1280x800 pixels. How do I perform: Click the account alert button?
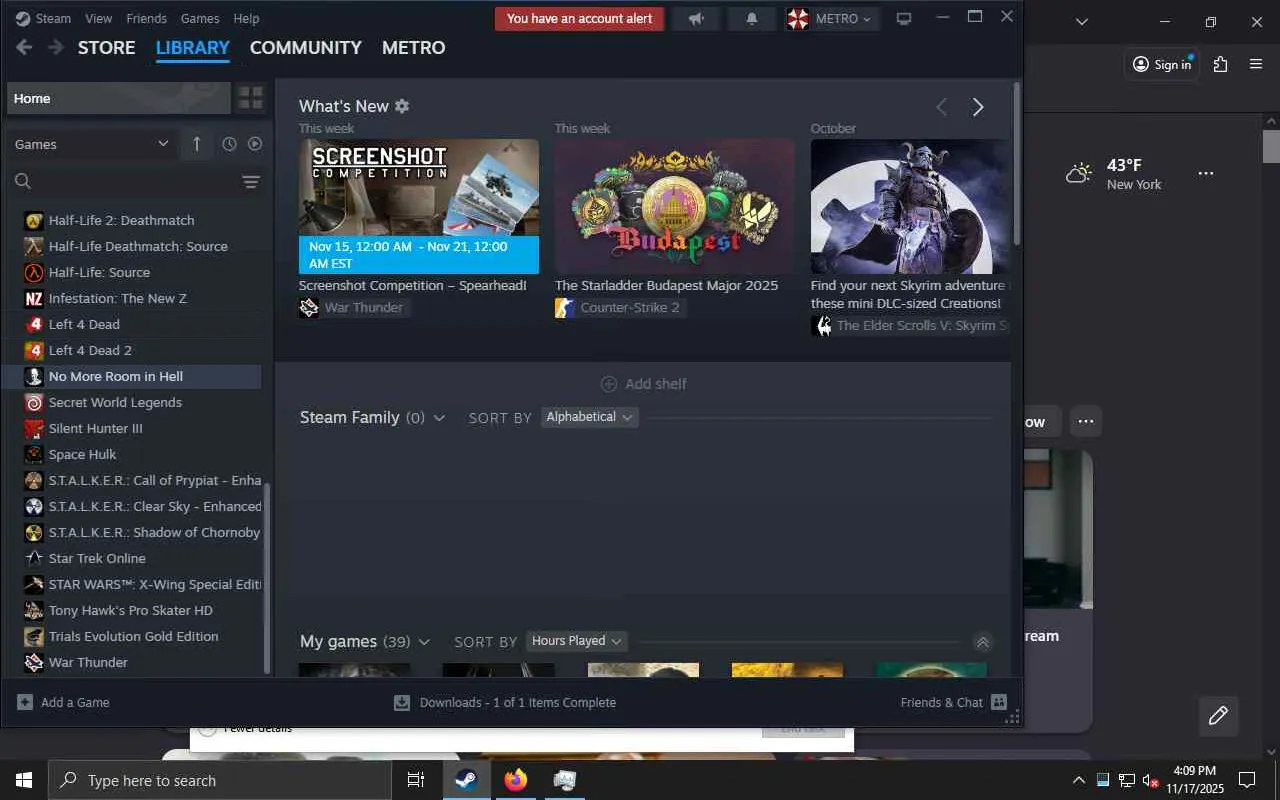pos(579,18)
